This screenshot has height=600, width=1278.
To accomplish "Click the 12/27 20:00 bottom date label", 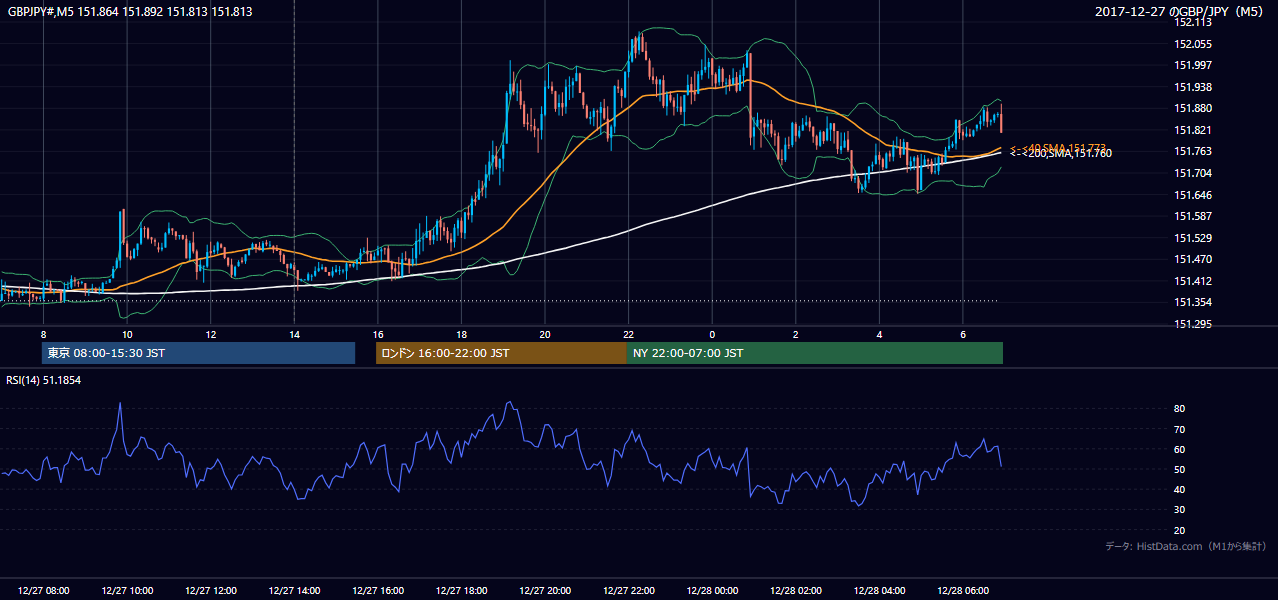I will point(545,591).
